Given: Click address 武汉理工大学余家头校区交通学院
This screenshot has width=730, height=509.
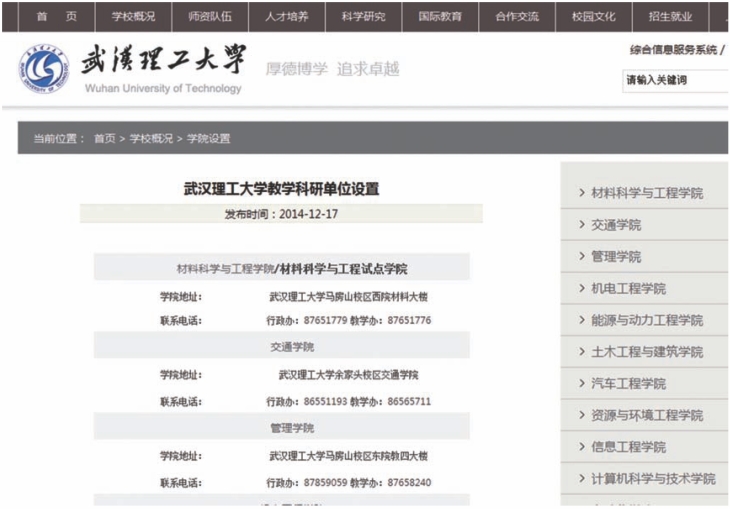Looking at the screenshot, I should click(348, 375).
